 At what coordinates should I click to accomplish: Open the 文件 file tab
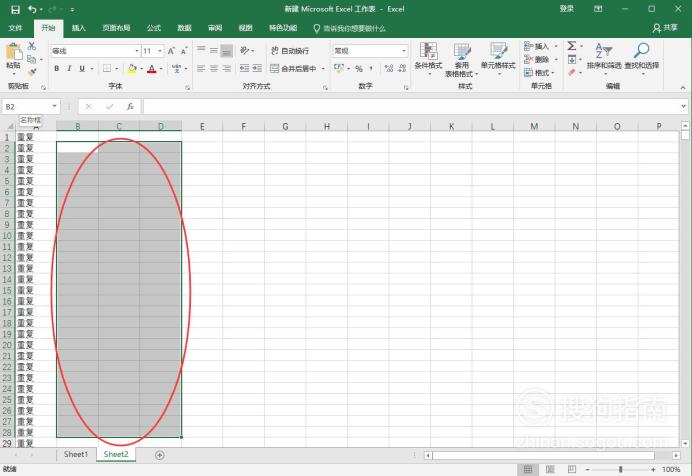pos(15,28)
